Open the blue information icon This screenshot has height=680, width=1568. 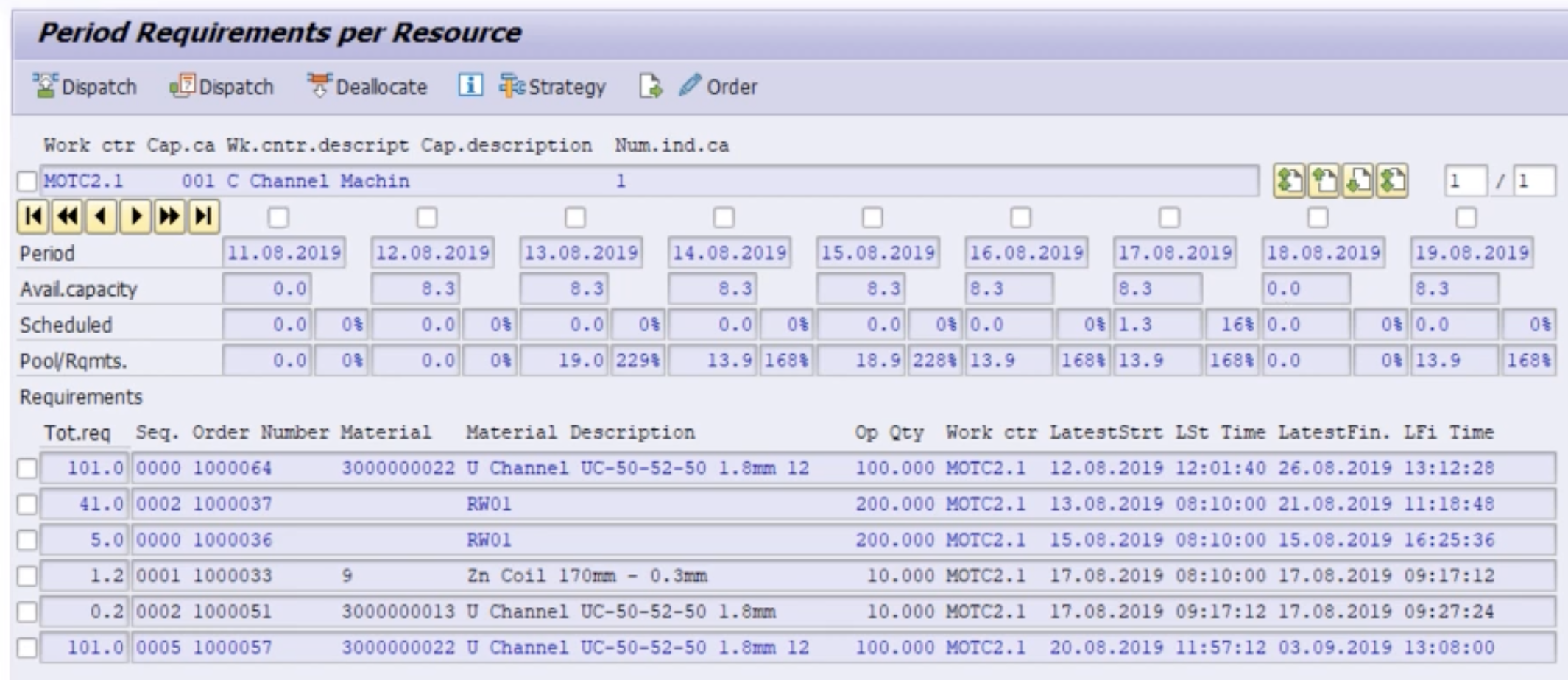[x=470, y=85]
